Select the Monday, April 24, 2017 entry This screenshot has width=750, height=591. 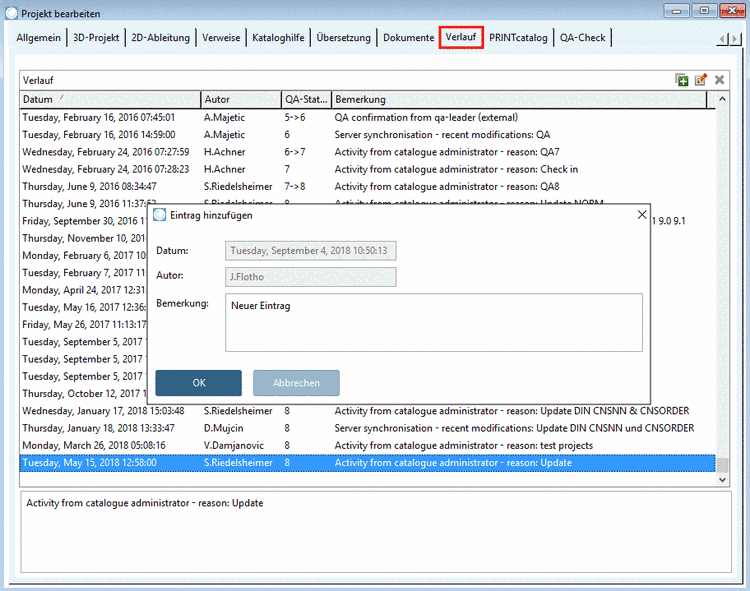pyautogui.click(x=84, y=290)
